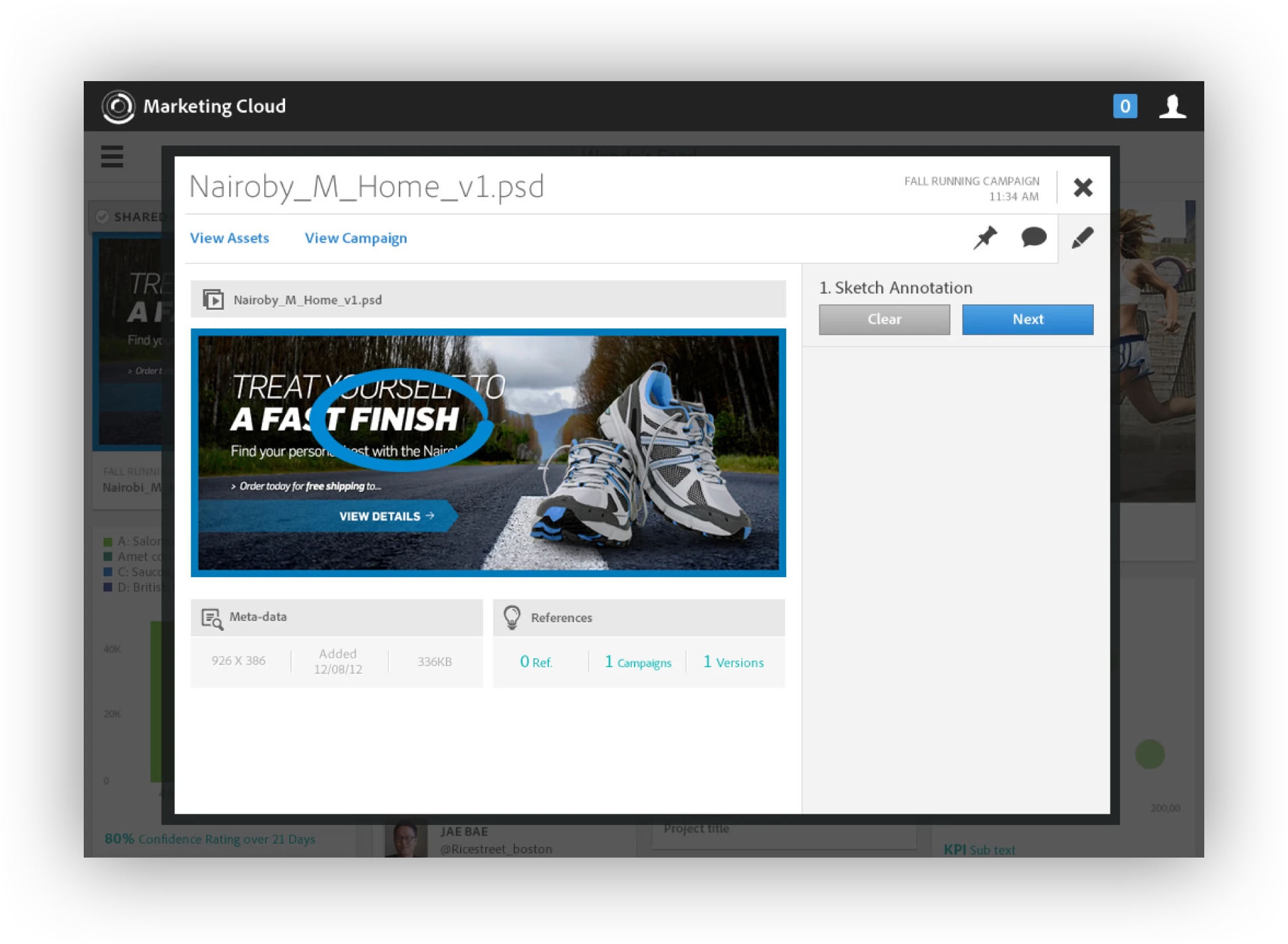Open the View Assets link
This screenshot has width=1288, height=944.
tap(229, 238)
